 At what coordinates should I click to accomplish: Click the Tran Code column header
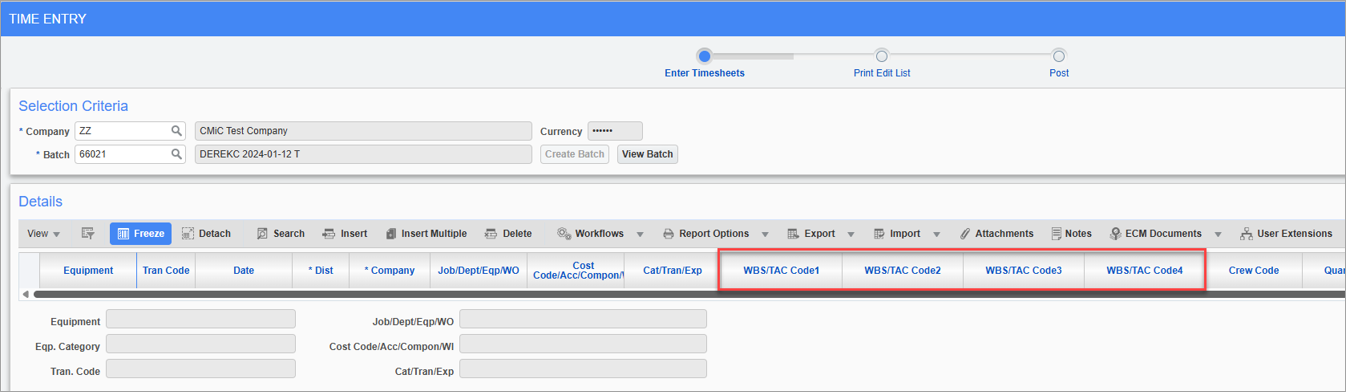pyautogui.click(x=166, y=270)
